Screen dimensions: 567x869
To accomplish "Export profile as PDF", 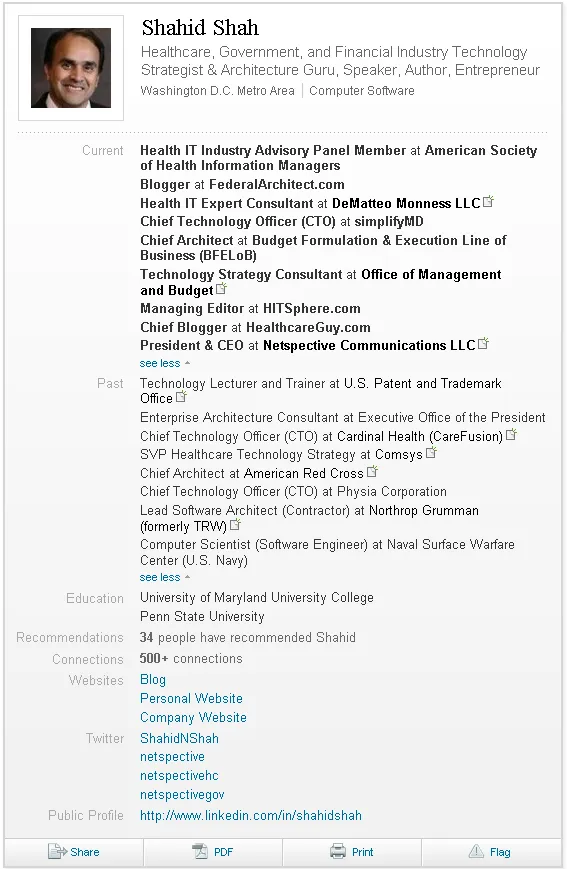I will pyautogui.click(x=213, y=852).
